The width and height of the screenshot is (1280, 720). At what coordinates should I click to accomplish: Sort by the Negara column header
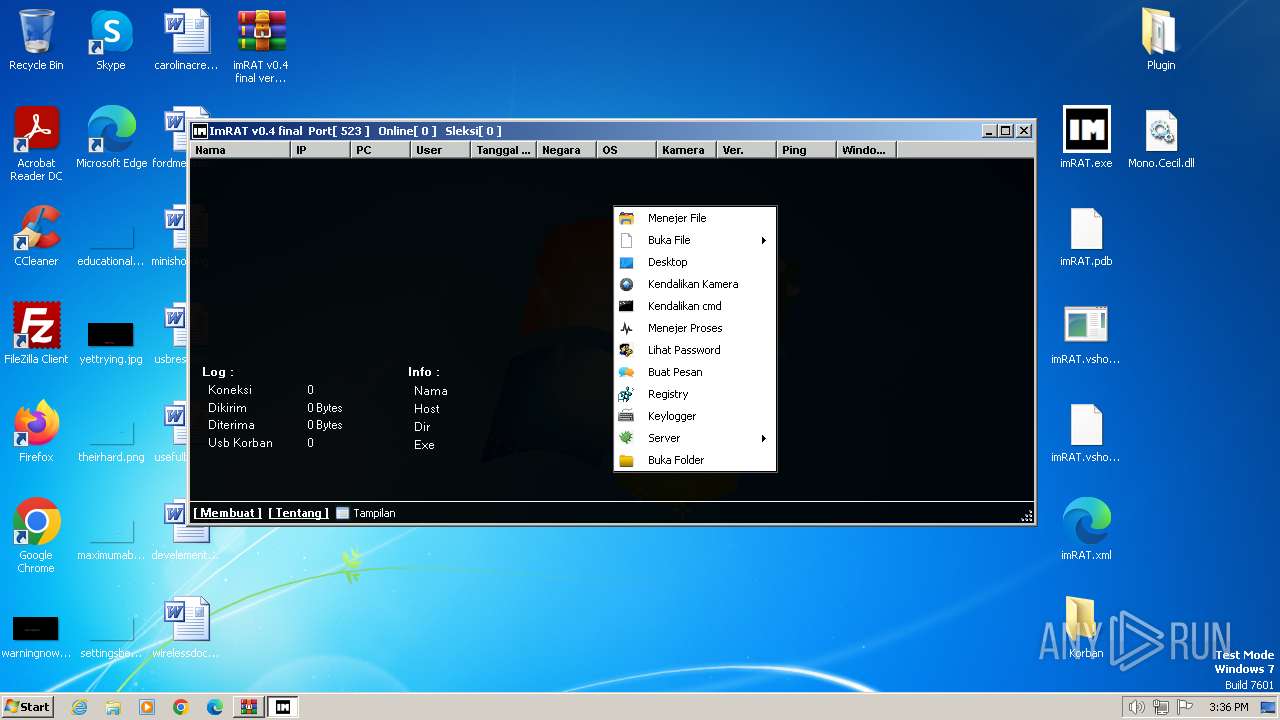566,150
